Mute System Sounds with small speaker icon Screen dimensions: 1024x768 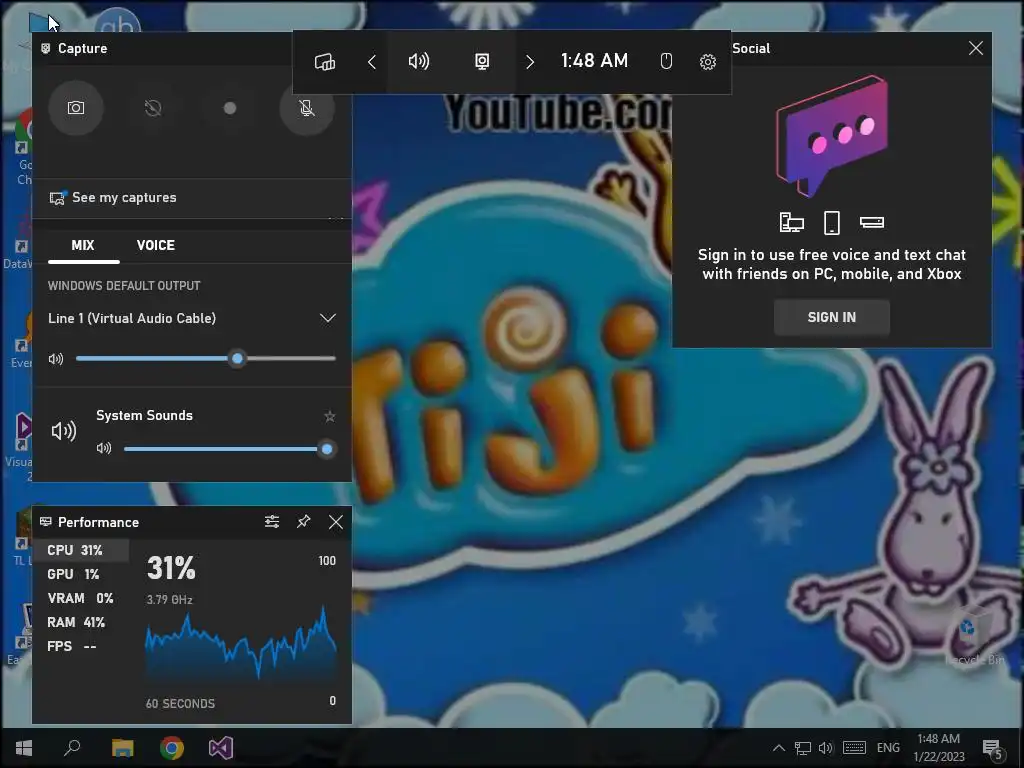104,448
